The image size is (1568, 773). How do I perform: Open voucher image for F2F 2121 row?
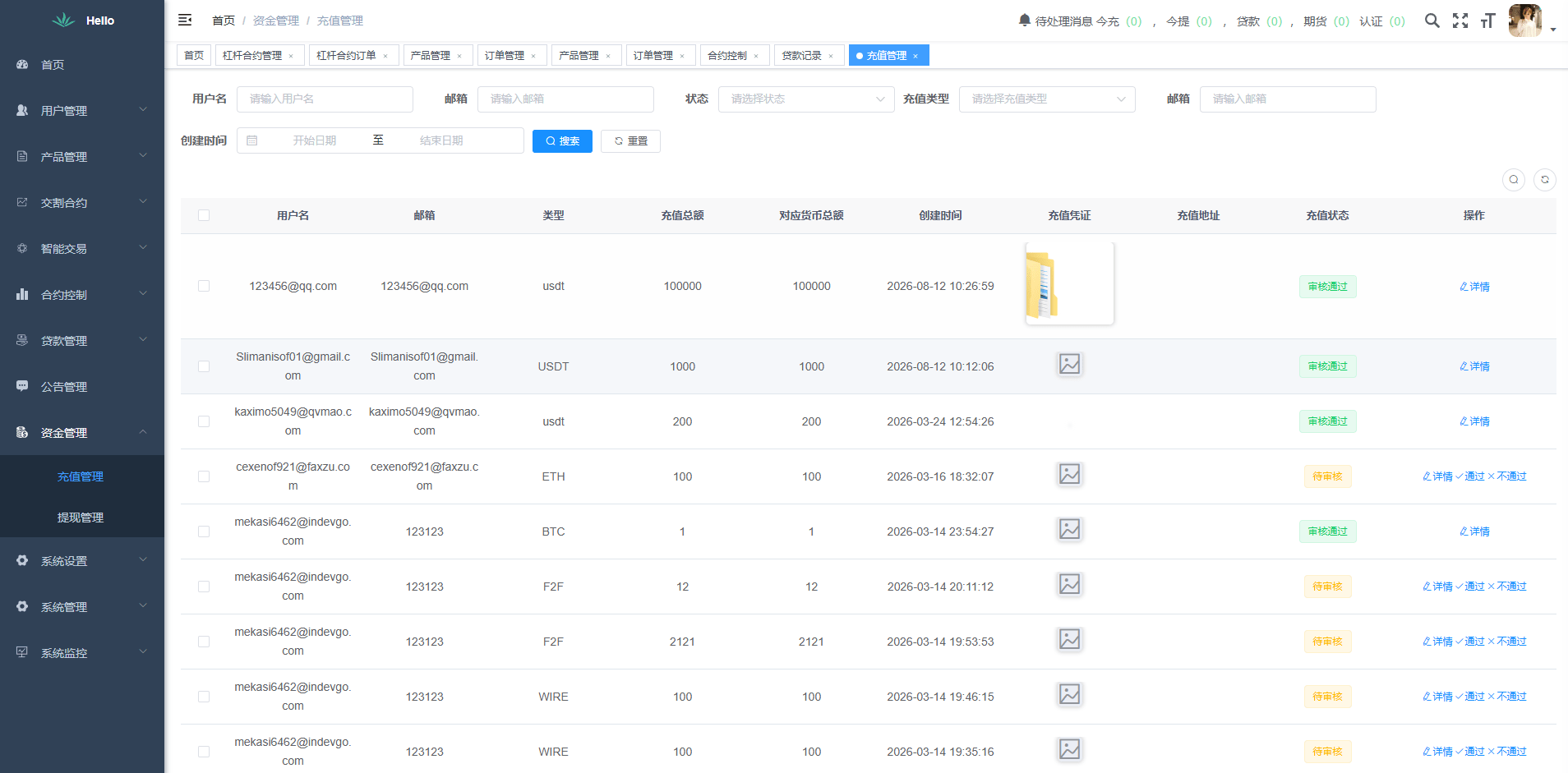[x=1069, y=639]
